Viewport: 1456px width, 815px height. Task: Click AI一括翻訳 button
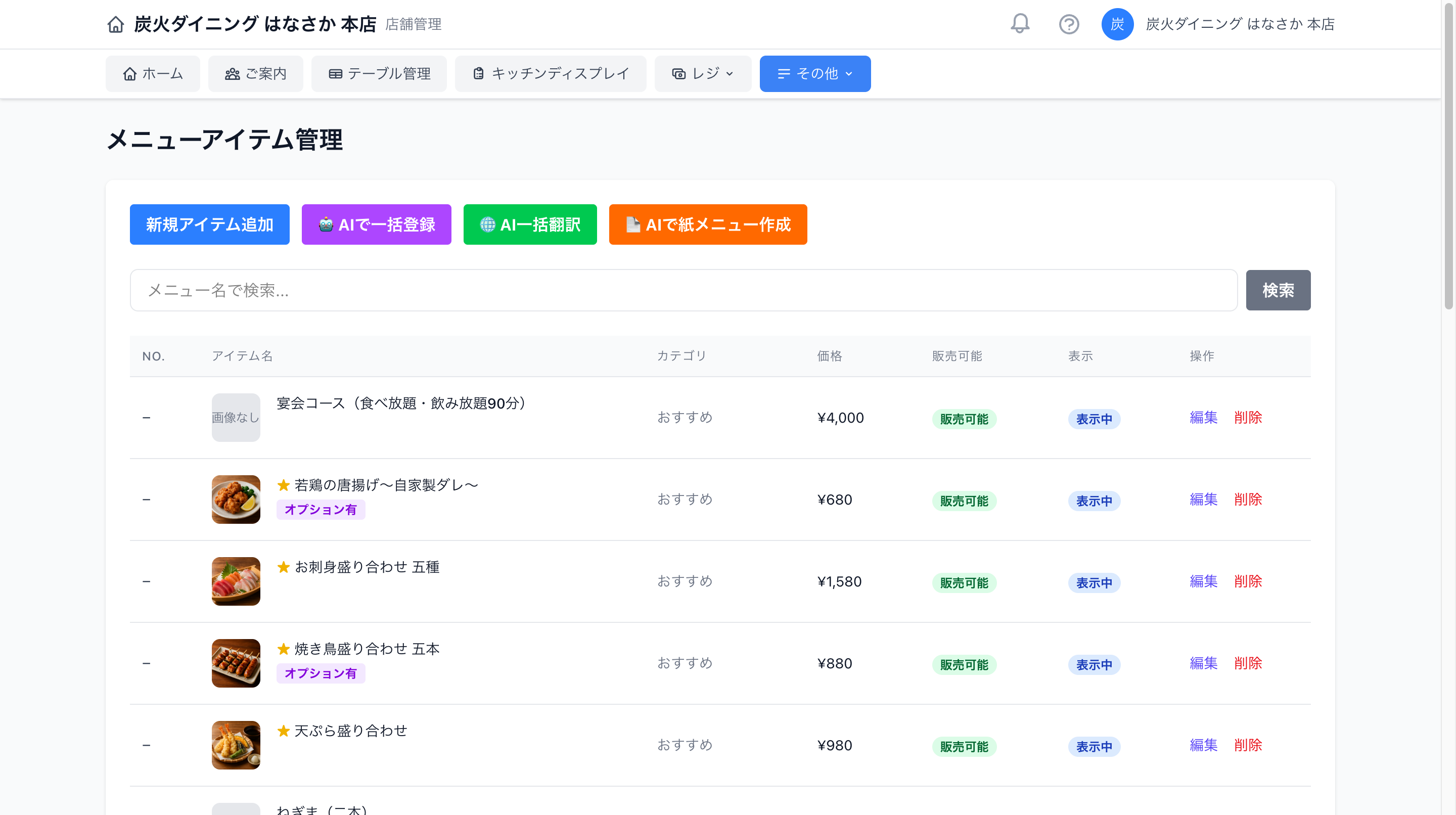tap(530, 224)
